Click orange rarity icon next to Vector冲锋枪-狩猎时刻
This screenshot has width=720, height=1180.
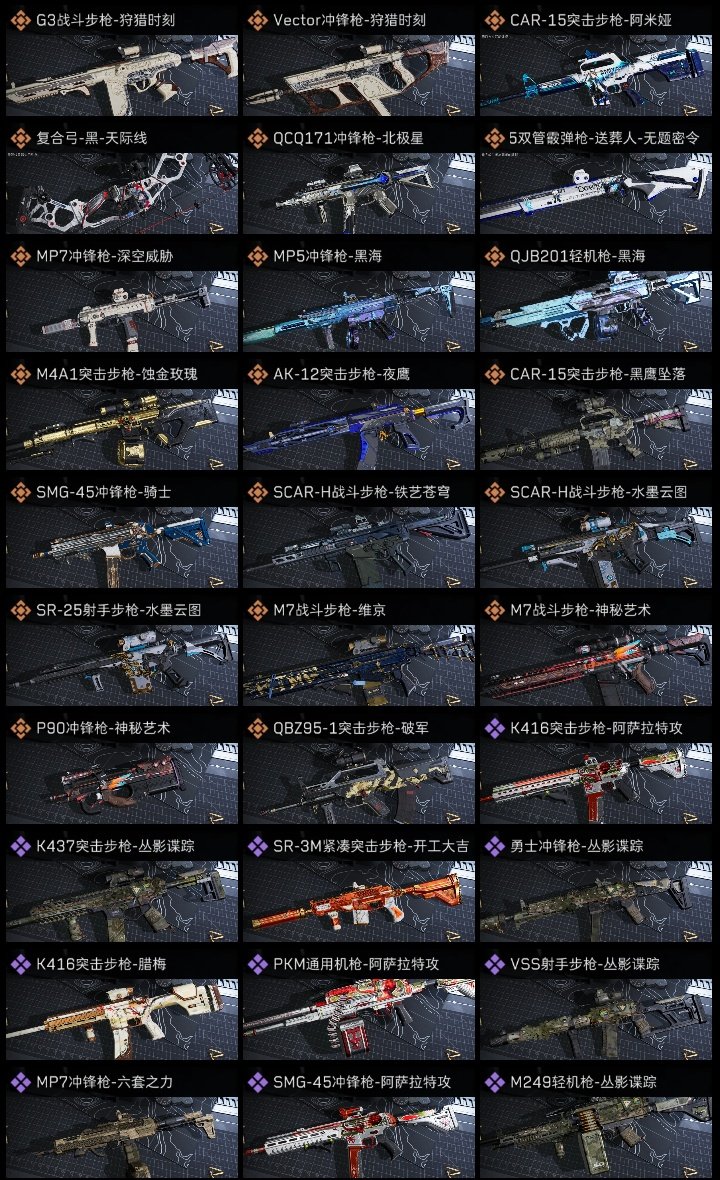click(x=257, y=20)
